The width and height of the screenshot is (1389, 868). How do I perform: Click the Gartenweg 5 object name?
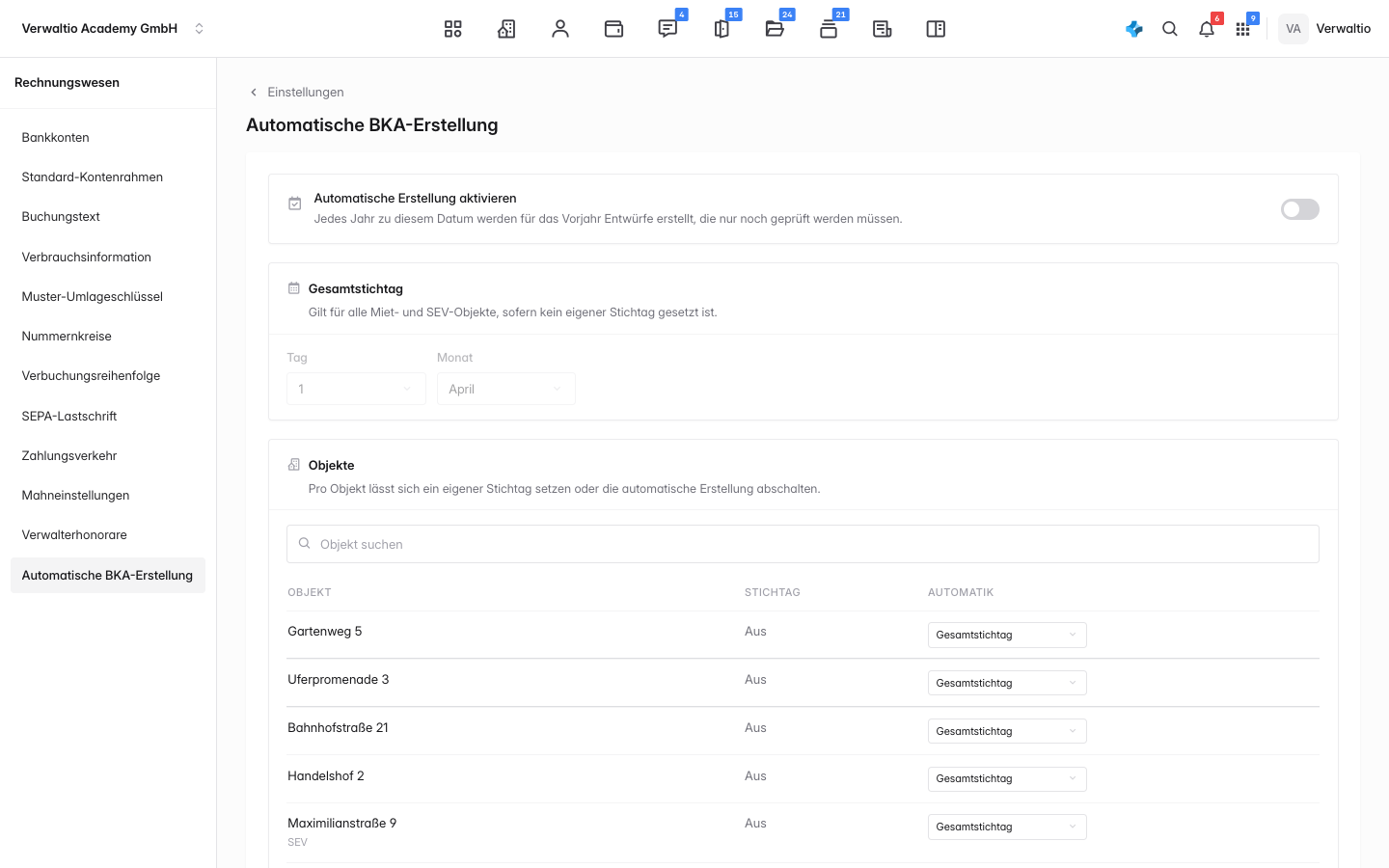(x=325, y=632)
